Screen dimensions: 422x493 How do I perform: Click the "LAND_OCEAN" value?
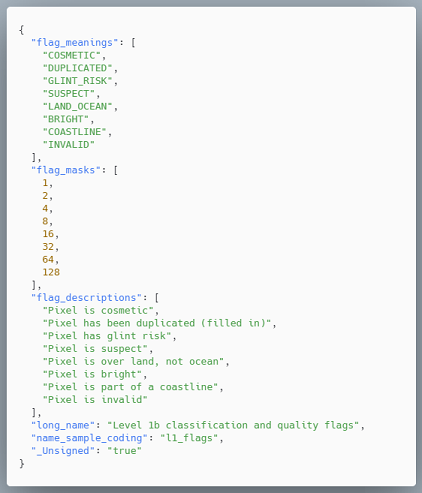click(77, 106)
